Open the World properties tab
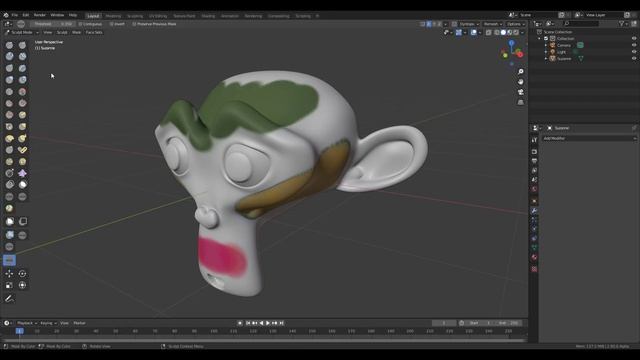 pos(534,189)
